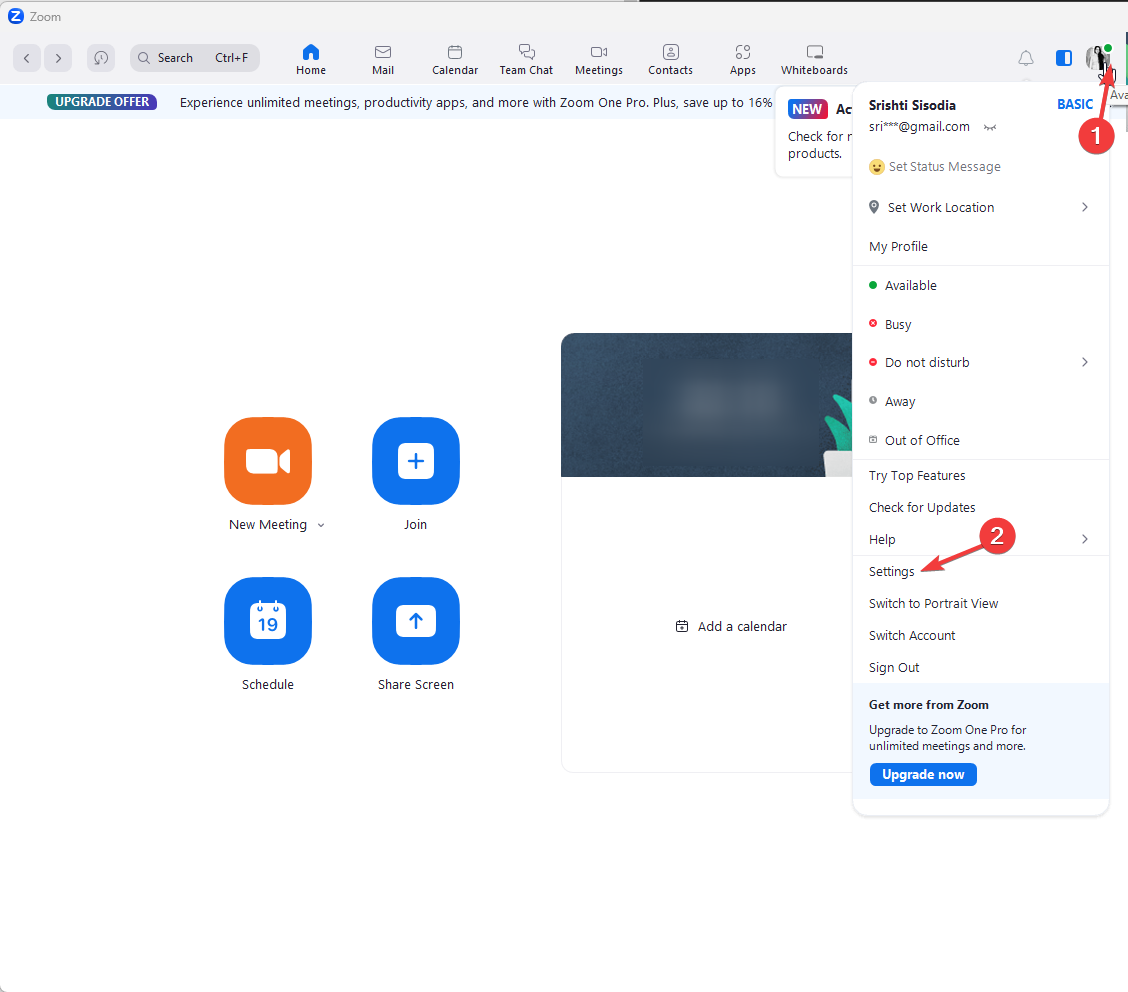Click the NEW badge in popup

pyautogui.click(x=807, y=109)
